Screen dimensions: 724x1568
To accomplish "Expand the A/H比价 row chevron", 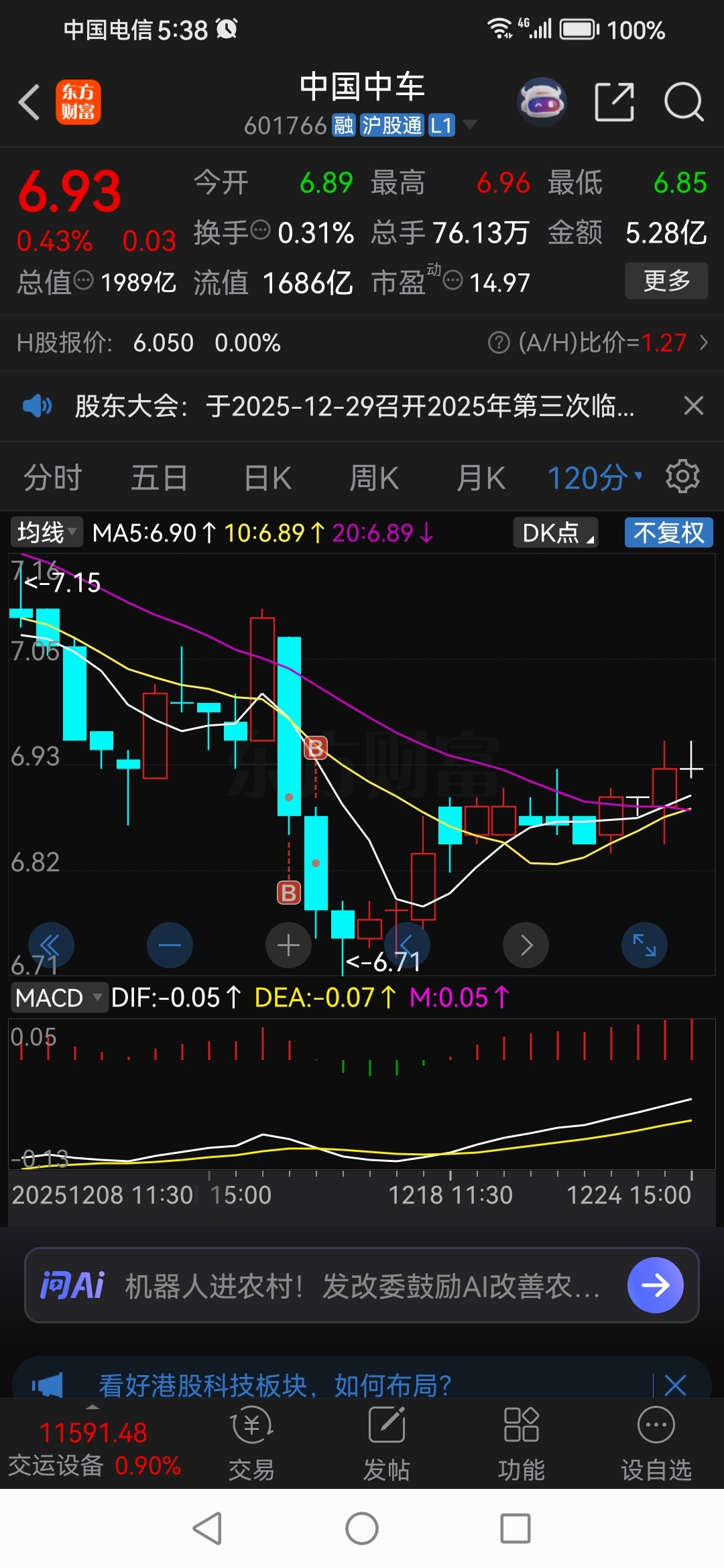I will click(x=703, y=343).
